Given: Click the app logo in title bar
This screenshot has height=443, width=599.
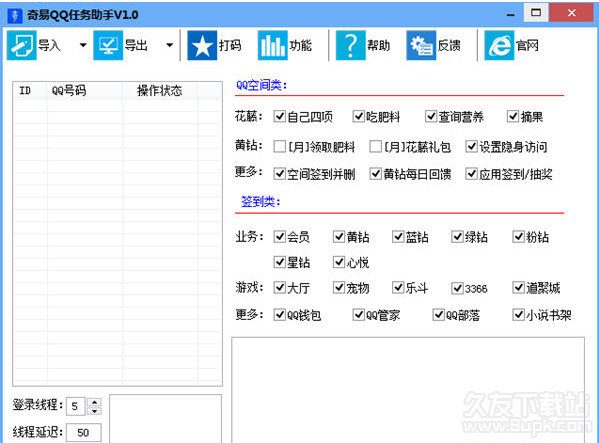Looking at the screenshot, I should click(15, 15).
